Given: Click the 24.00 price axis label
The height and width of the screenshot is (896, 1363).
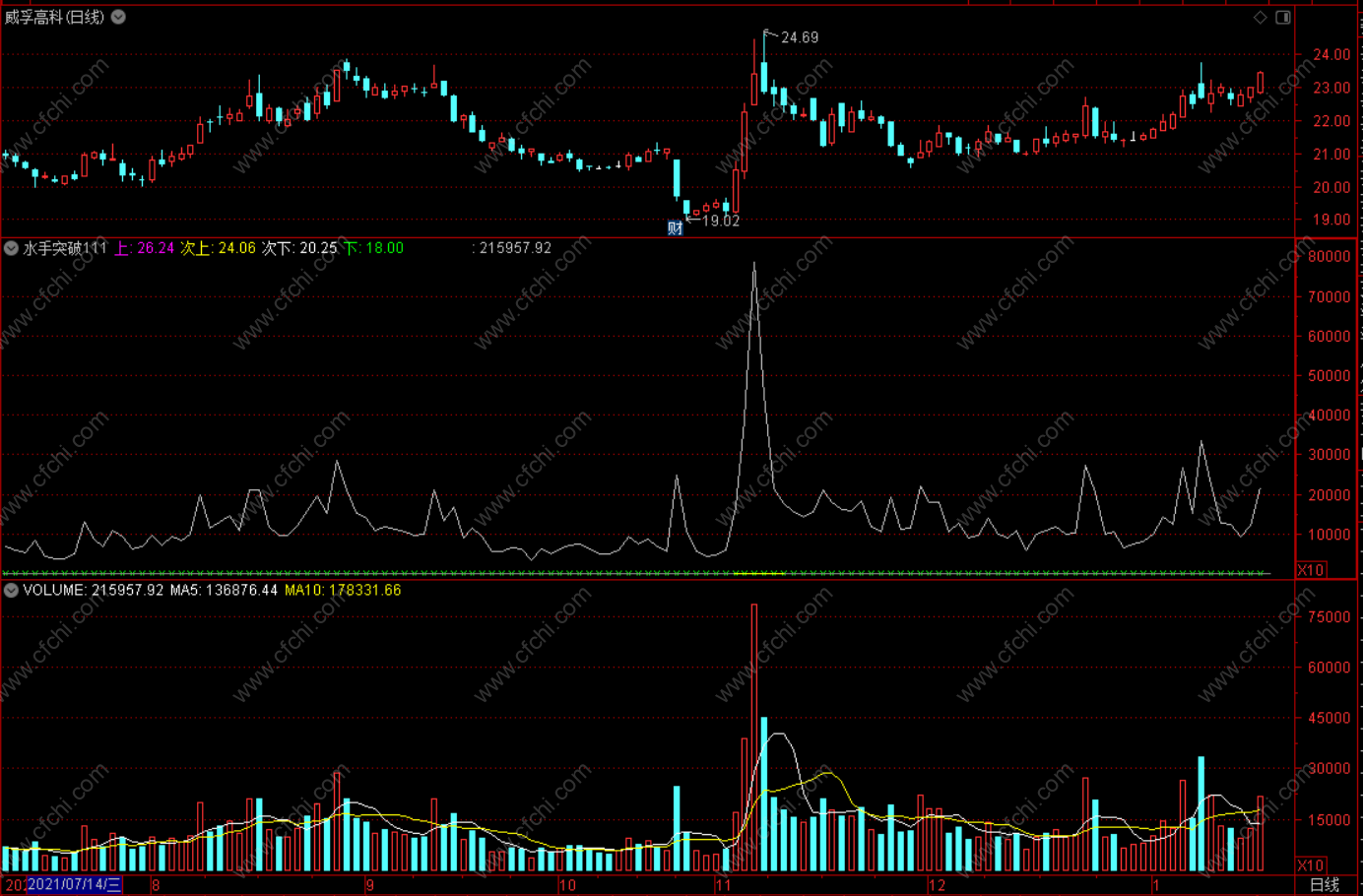Looking at the screenshot, I should (1331, 55).
